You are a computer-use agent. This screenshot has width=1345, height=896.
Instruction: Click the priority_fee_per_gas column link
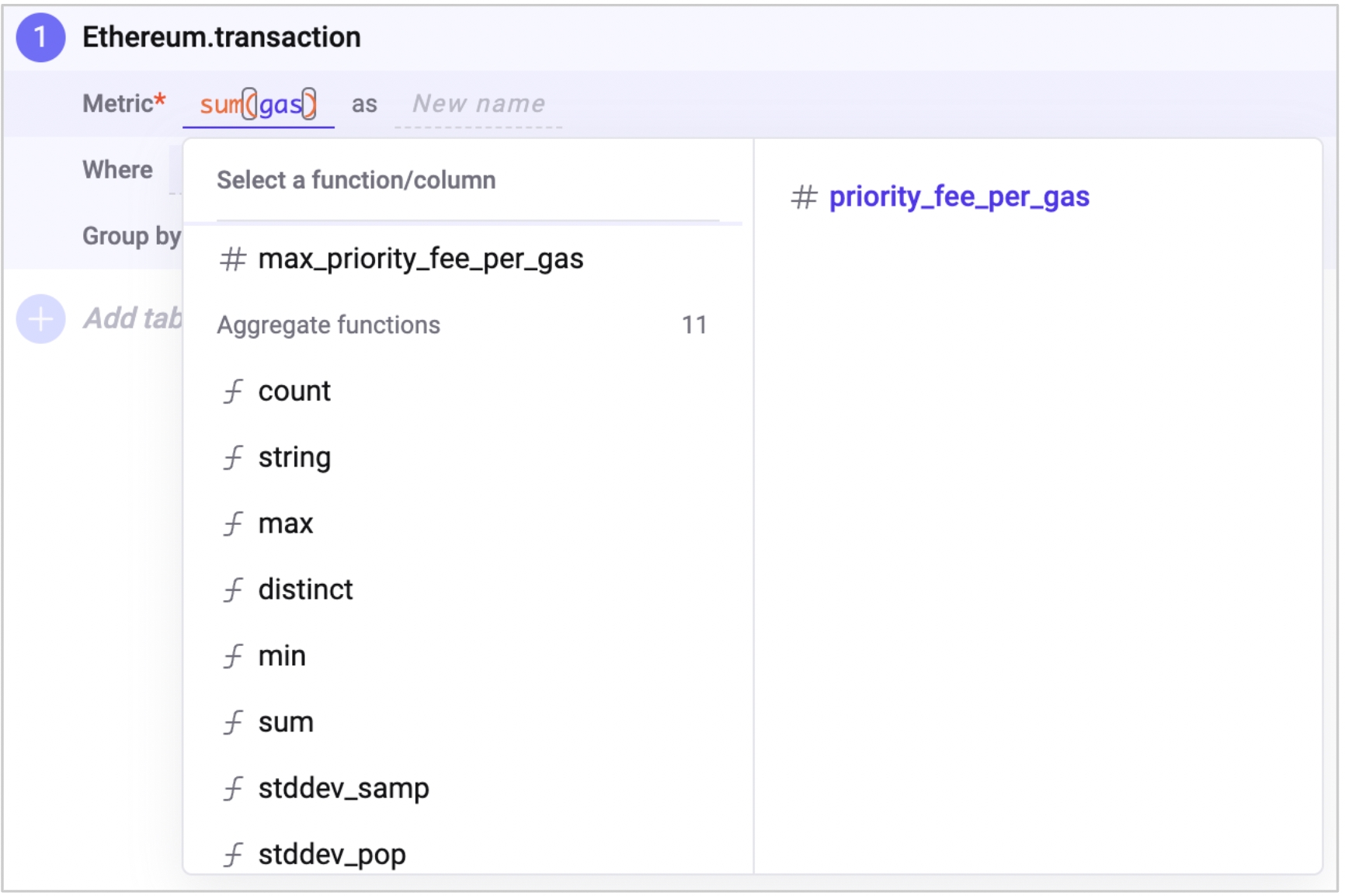(x=959, y=197)
